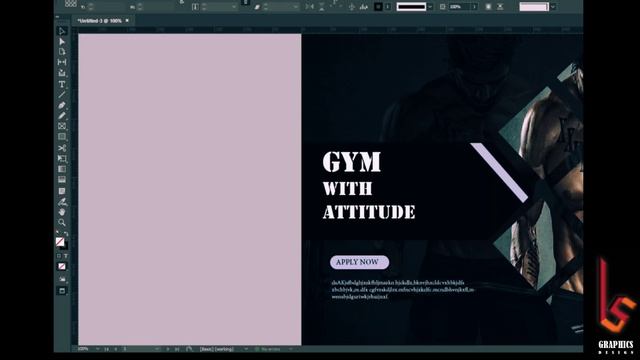Click the placeholder paragraph under APPLY NOW
This screenshot has width=640, height=360.
[x=403, y=290]
